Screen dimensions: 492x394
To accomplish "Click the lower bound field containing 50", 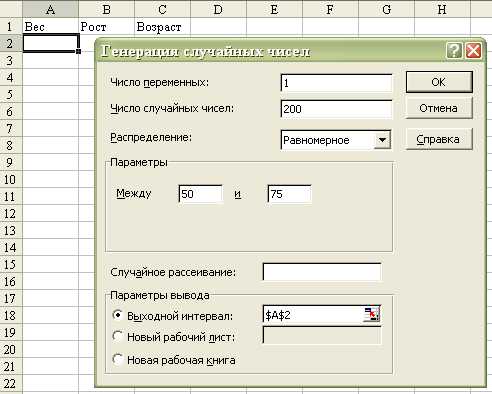I will tap(200, 194).
